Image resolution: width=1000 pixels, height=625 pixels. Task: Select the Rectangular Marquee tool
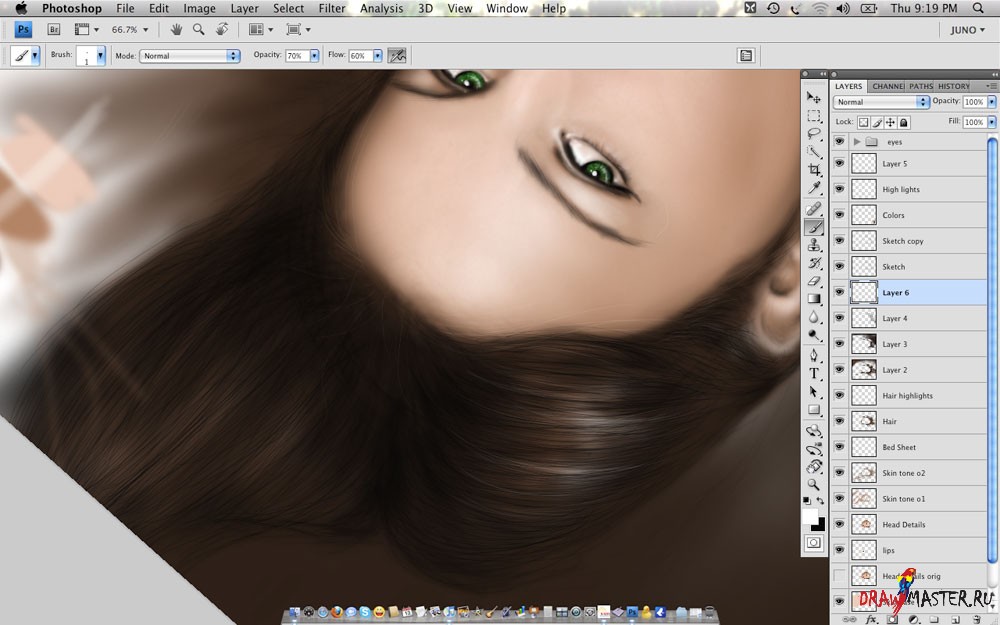pyautogui.click(x=814, y=115)
